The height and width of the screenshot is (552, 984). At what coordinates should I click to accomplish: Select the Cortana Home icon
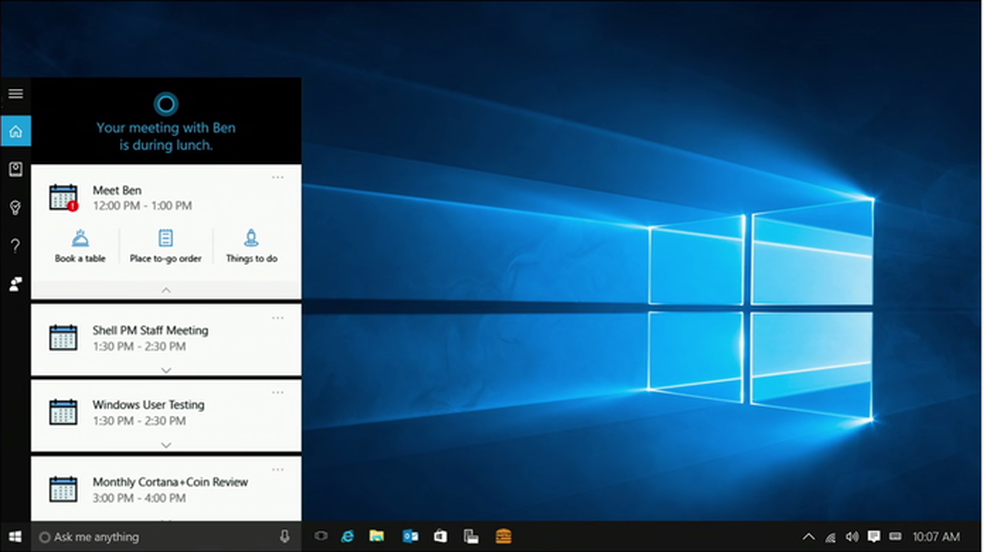[16, 131]
